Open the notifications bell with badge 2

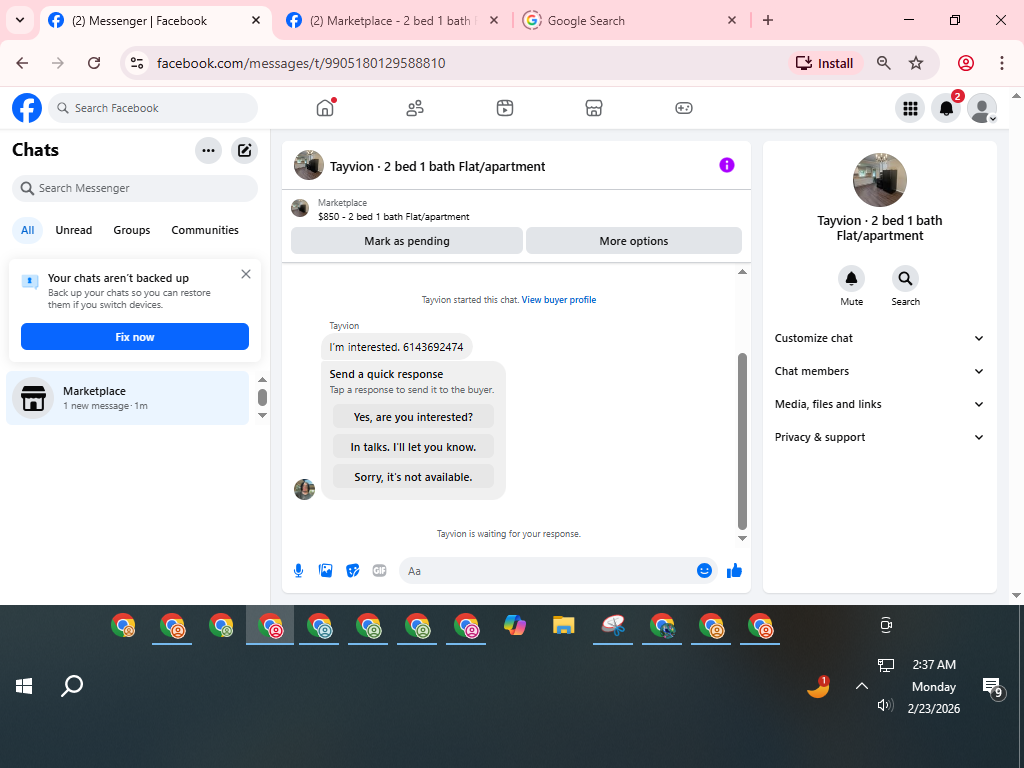pos(946,108)
